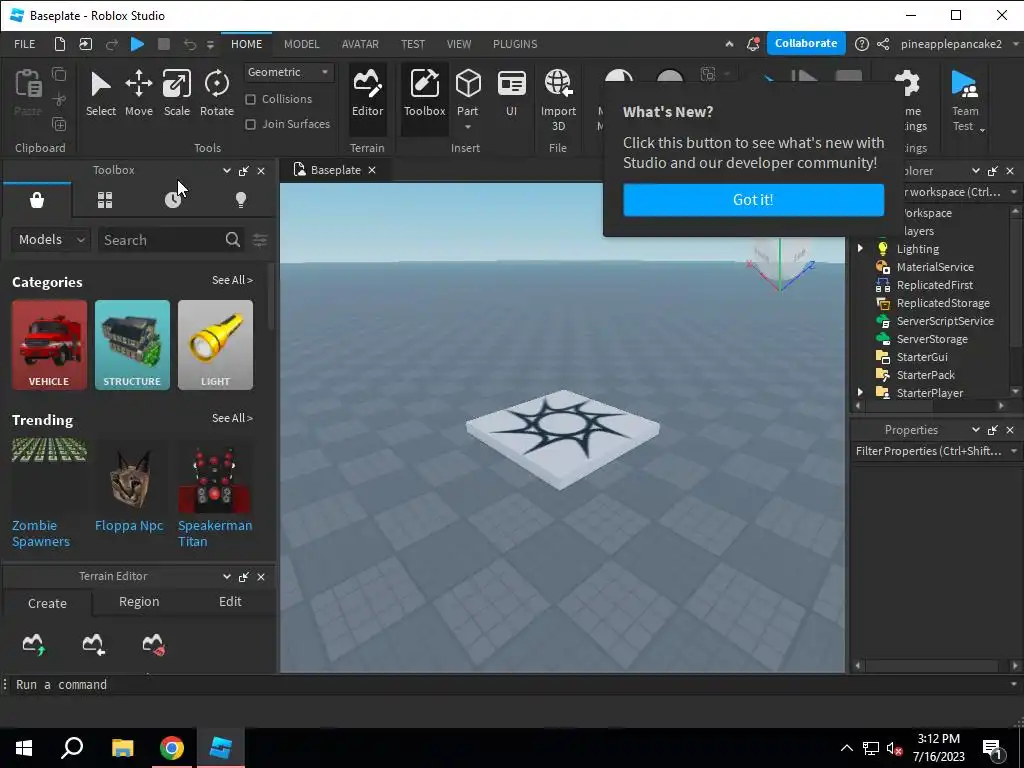Switch to the MODEL ribbon tab
The height and width of the screenshot is (768, 1024).
302,44
